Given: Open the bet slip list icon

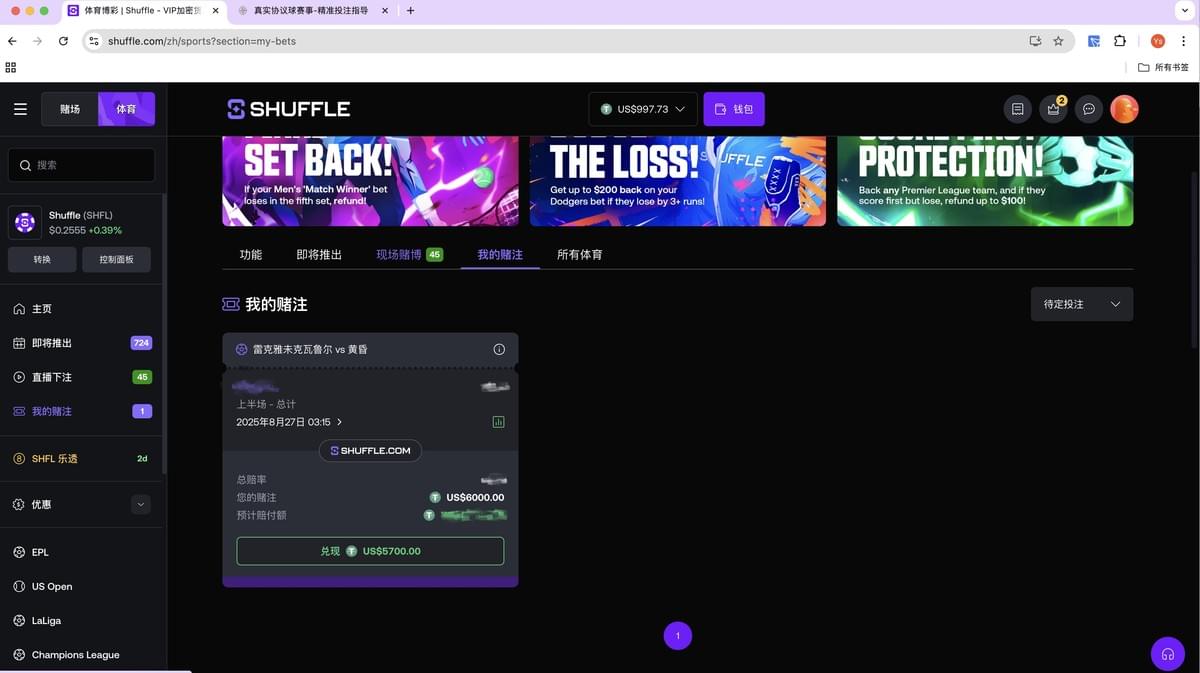Looking at the screenshot, I should pos(1017,109).
